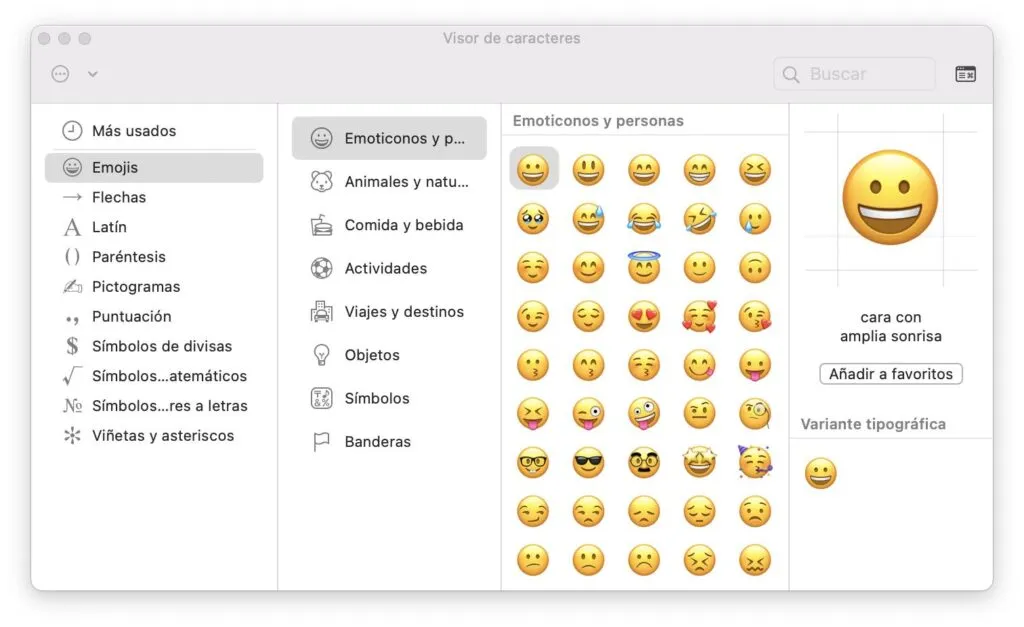Click the Añadir a favoritos button
Image resolution: width=1024 pixels, height=627 pixels.
pos(890,373)
